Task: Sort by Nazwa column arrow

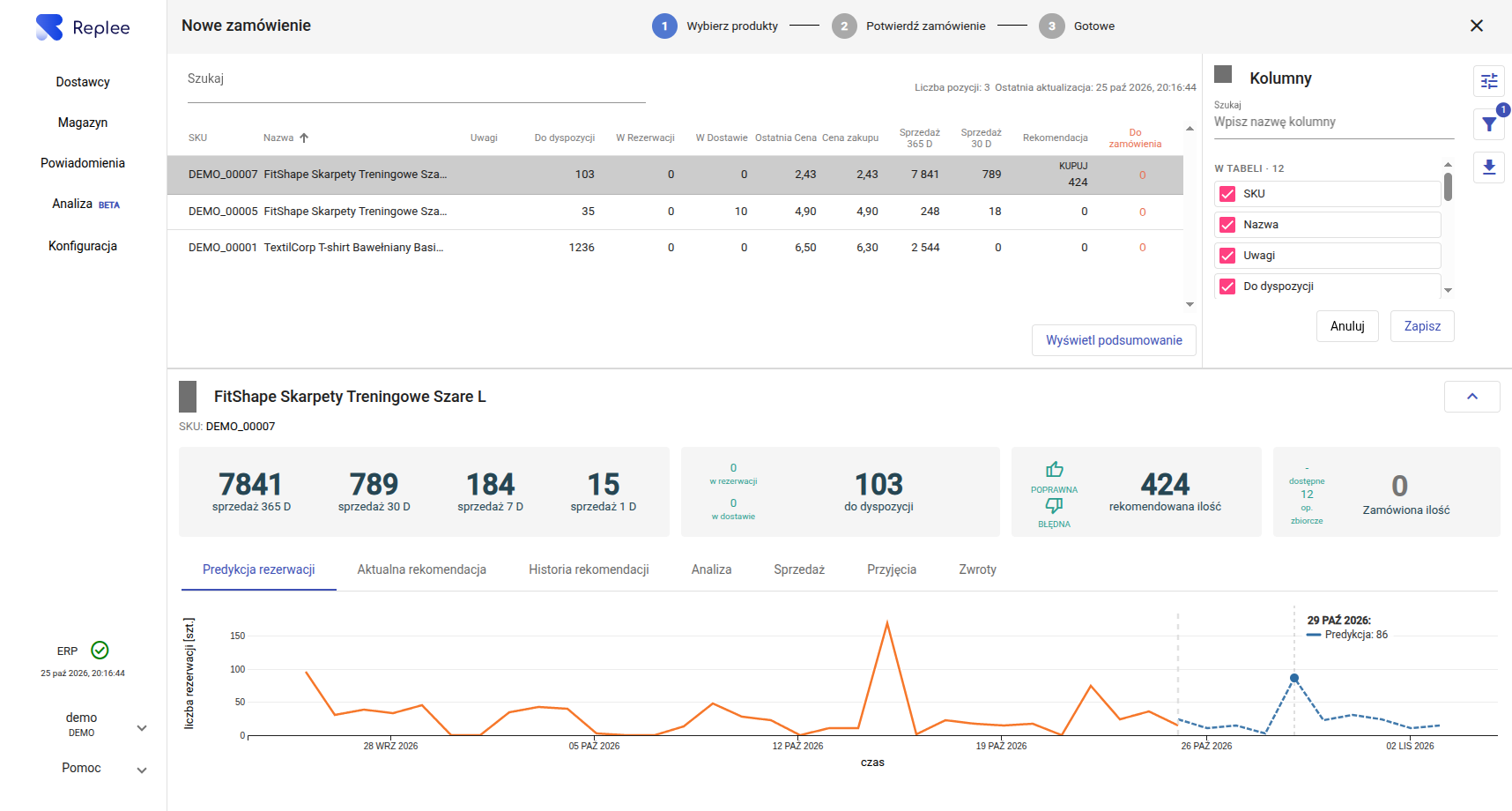Action: 304,138
